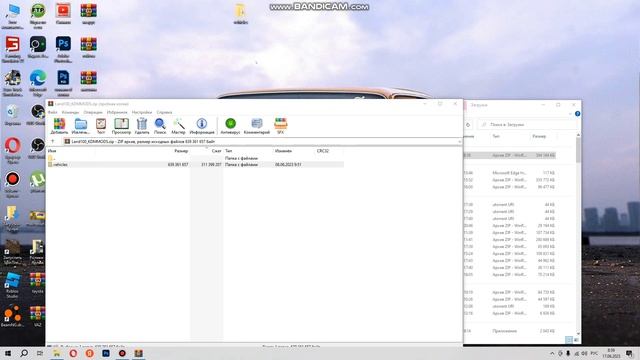The image size is (640, 360).
Task: Click the Антивирус toolbar icon
Action: tap(230, 126)
